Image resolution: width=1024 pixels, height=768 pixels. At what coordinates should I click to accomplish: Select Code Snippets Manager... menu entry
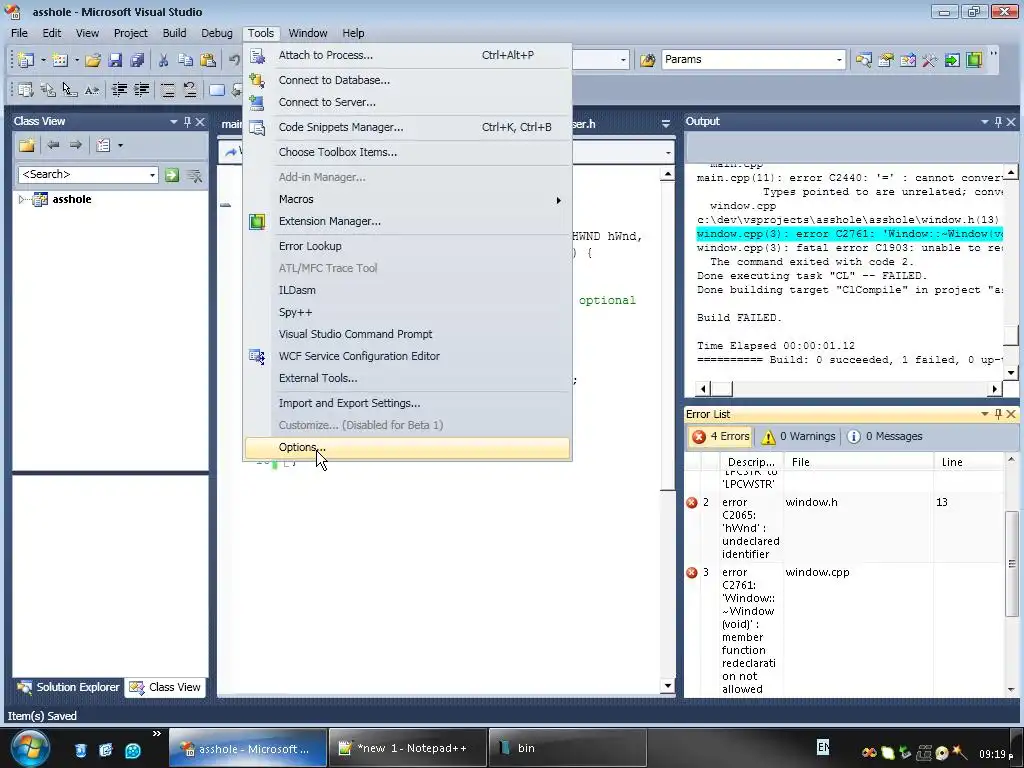coord(407,127)
